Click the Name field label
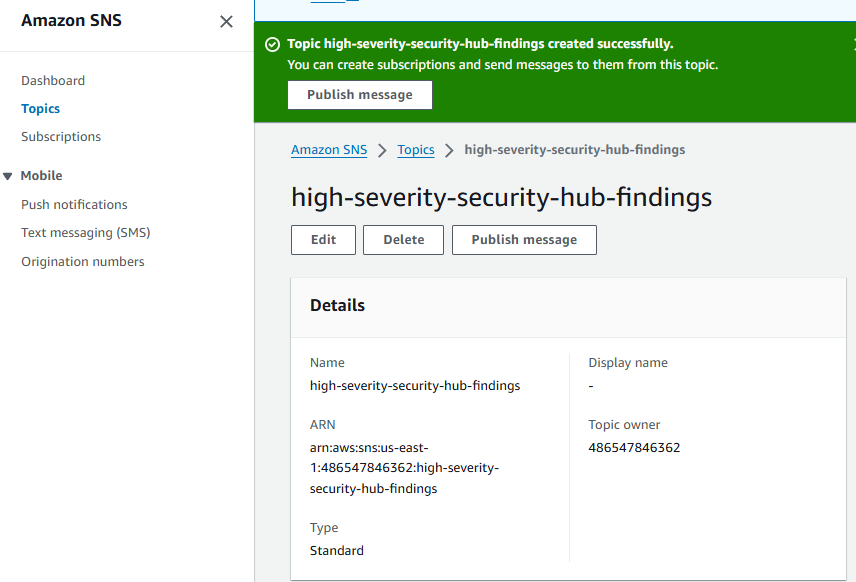Screen dimensions: 856x582 click(x=327, y=363)
